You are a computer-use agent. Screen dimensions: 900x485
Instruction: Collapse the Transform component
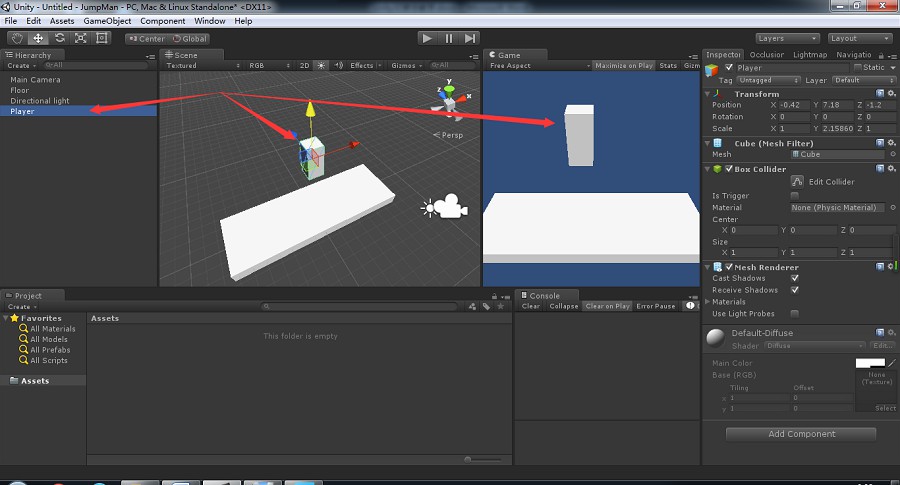(x=707, y=94)
